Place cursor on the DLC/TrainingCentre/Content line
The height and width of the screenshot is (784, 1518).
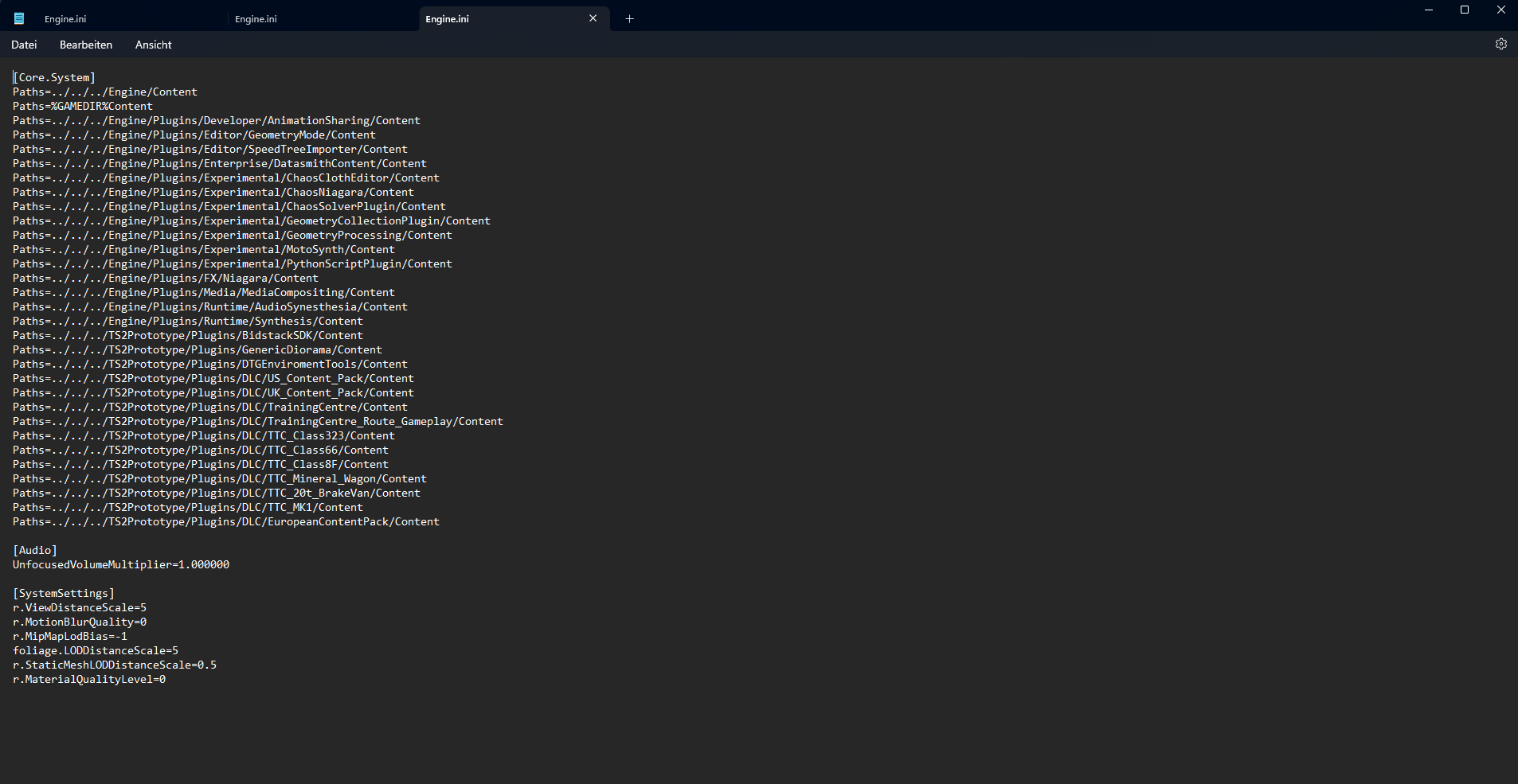[210, 407]
